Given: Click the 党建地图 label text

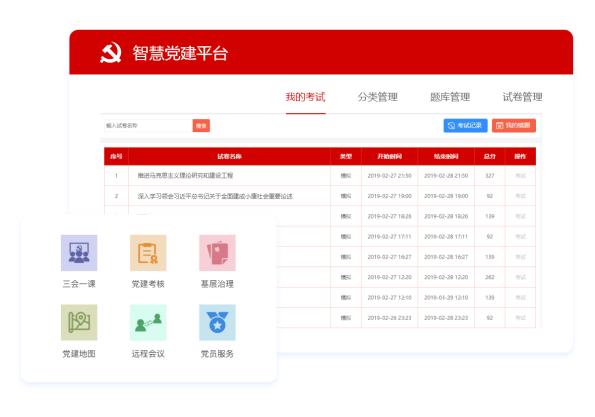Looking at the screenshot, I should point(79,354).
